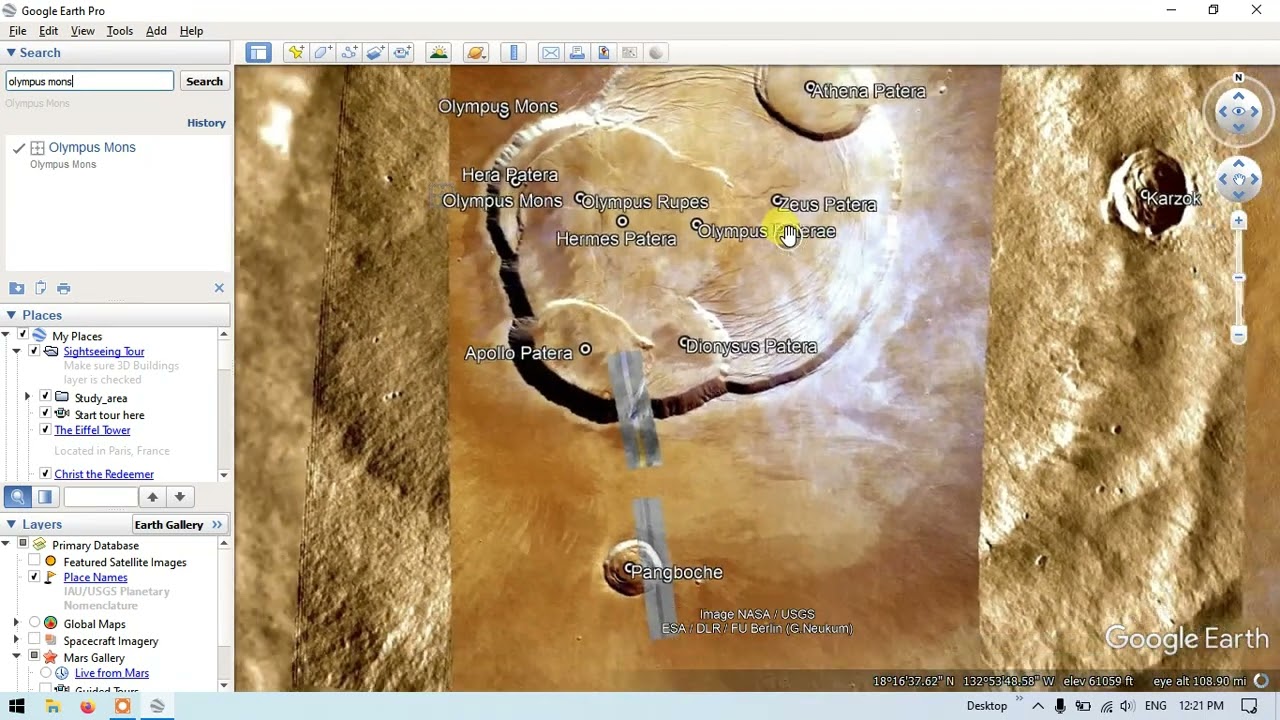Click the Save Image toolbar icon

click(603, 53)
